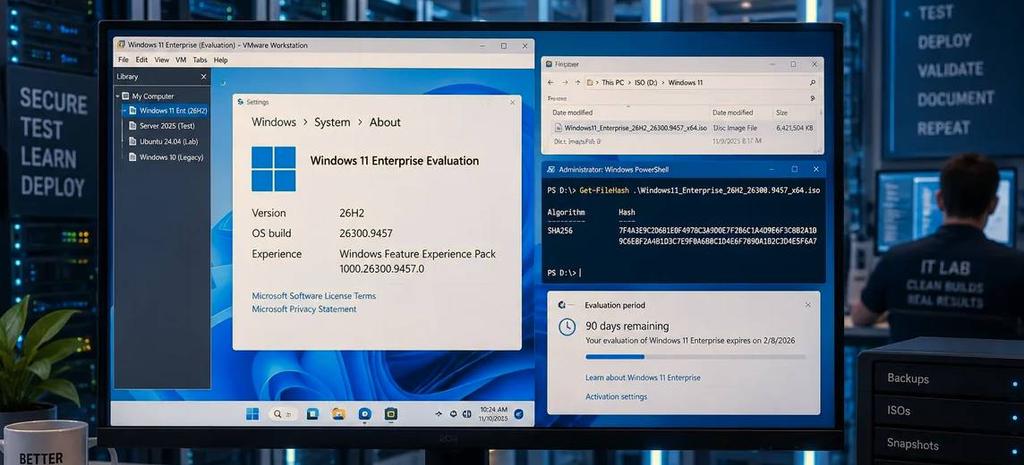The image size is (1024, 465).
Task: Select Server 2025 (Test) VM
Action: click(x=167, y=126)
